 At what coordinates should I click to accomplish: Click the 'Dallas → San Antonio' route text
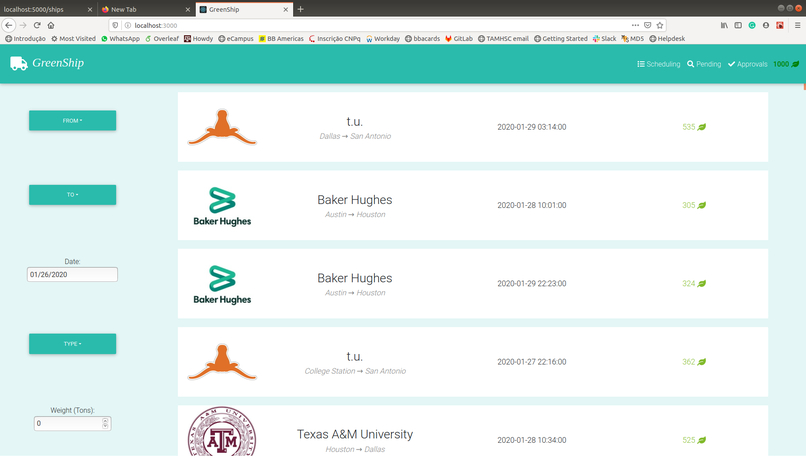tap(355, 136)
